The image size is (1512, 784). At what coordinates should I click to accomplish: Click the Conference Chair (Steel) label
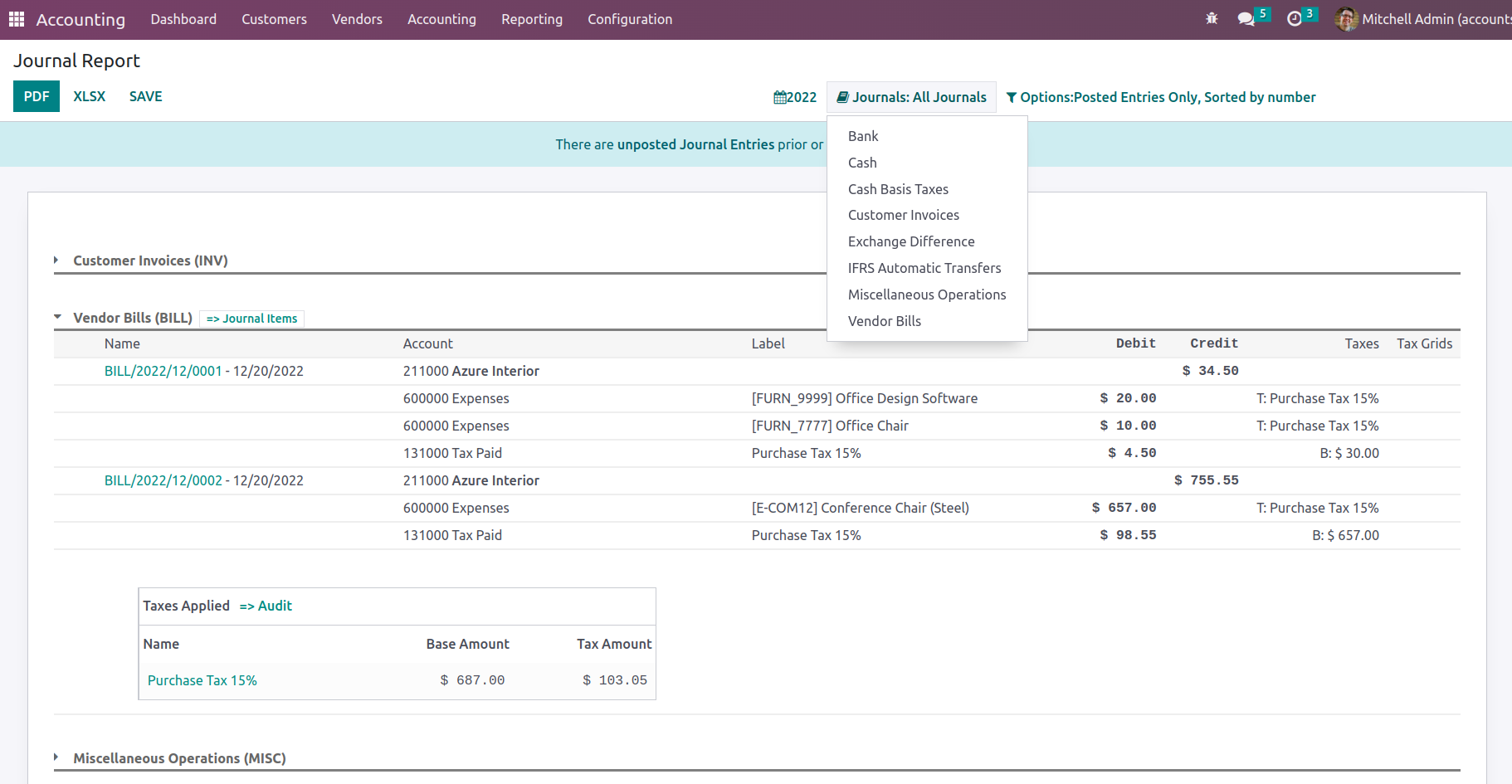coord(861,508)
